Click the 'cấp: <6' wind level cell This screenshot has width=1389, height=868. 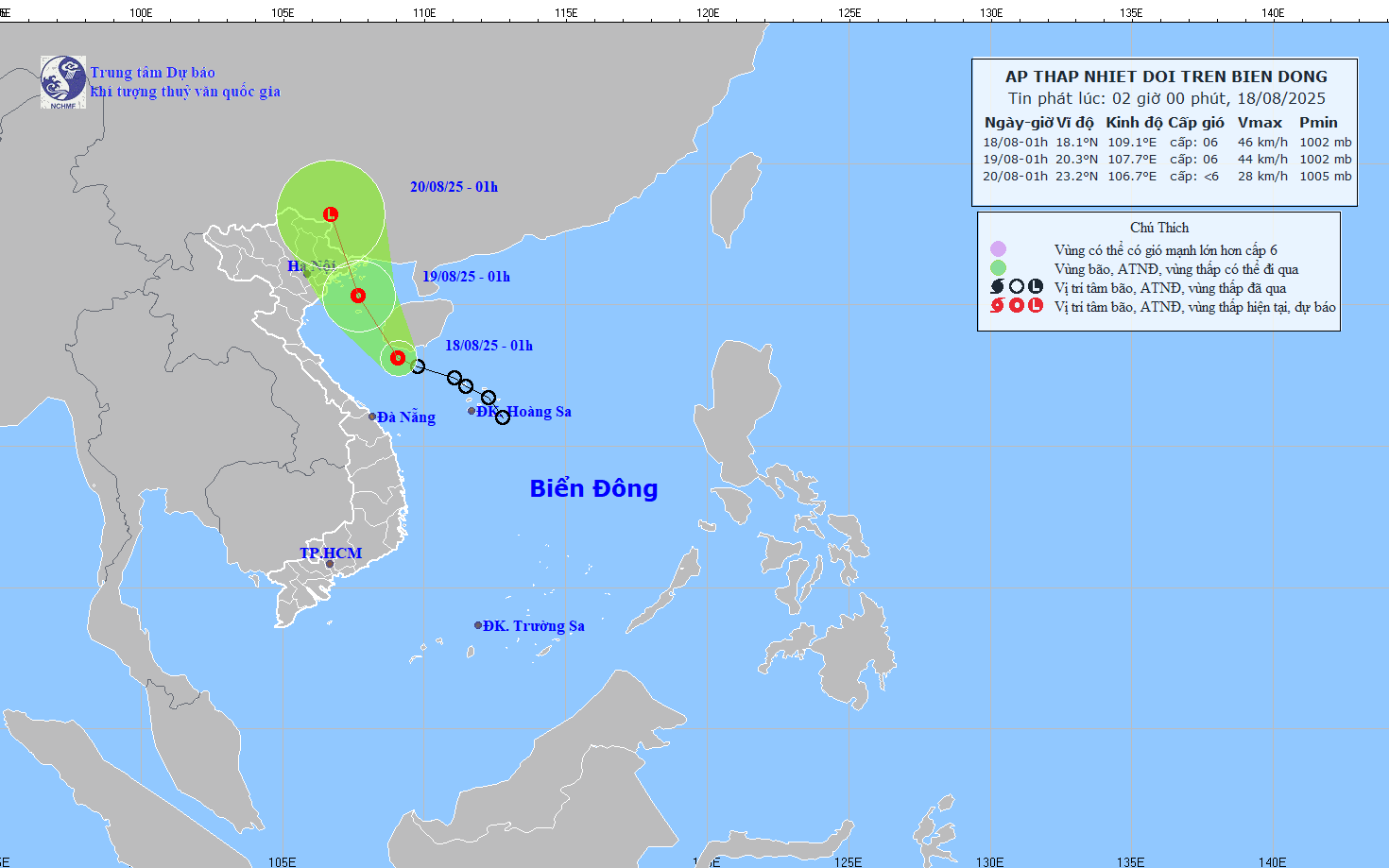coord(1194,177)
